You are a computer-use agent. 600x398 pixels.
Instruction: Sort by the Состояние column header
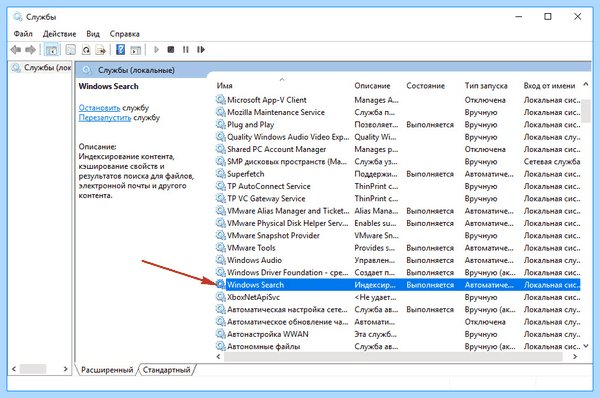(426, 86)
